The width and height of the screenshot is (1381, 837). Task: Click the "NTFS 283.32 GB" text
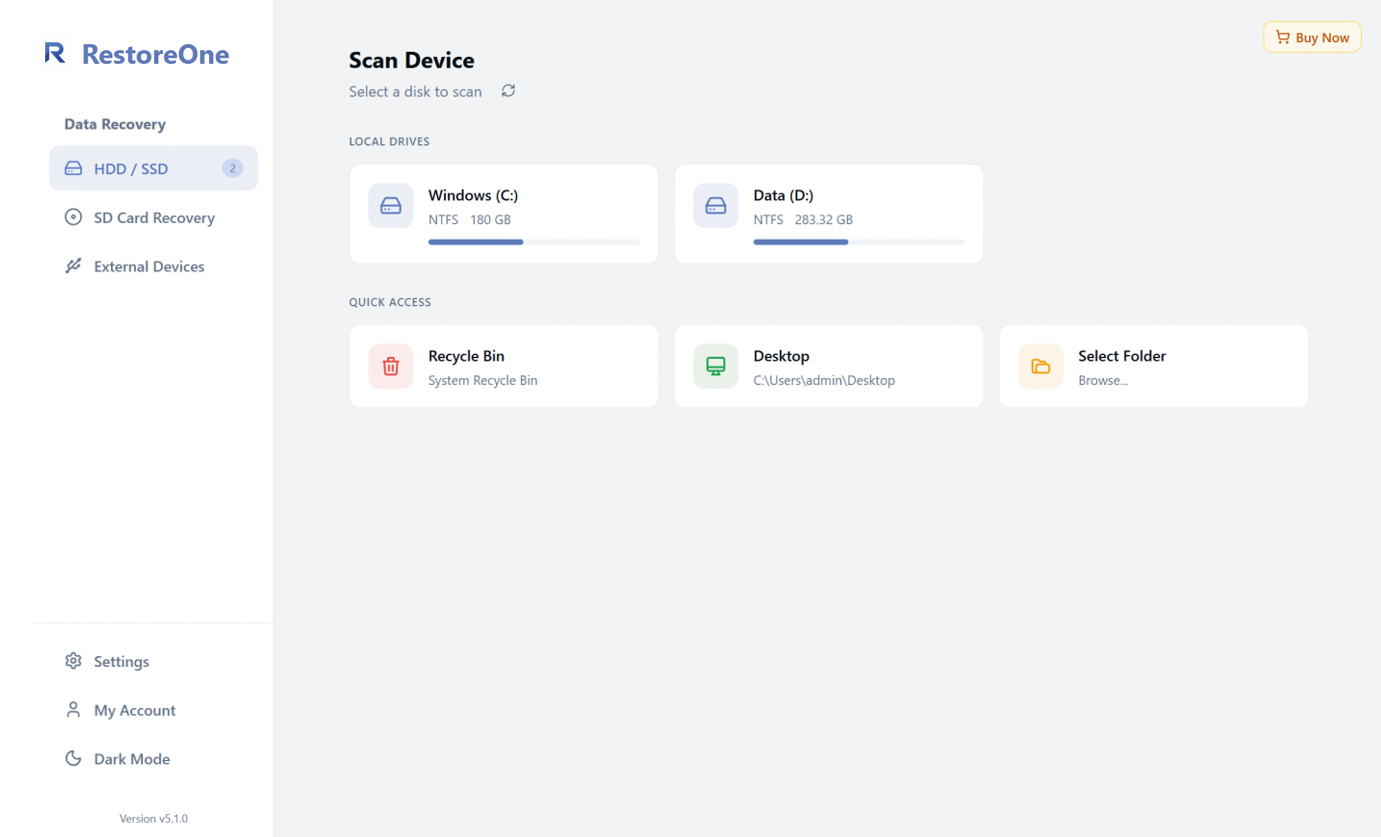(803, 220)
